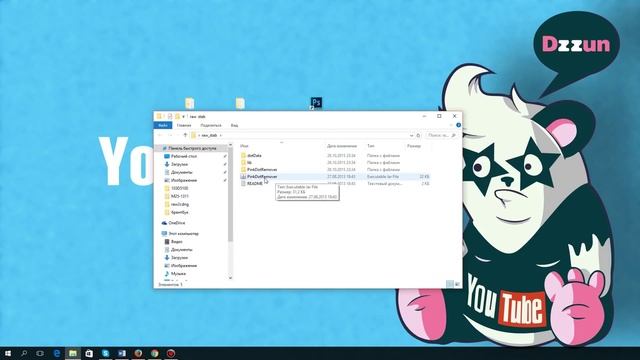Sort by Размер column header
The width and height of the screenshot is (640, 360).
click(413, 146)
